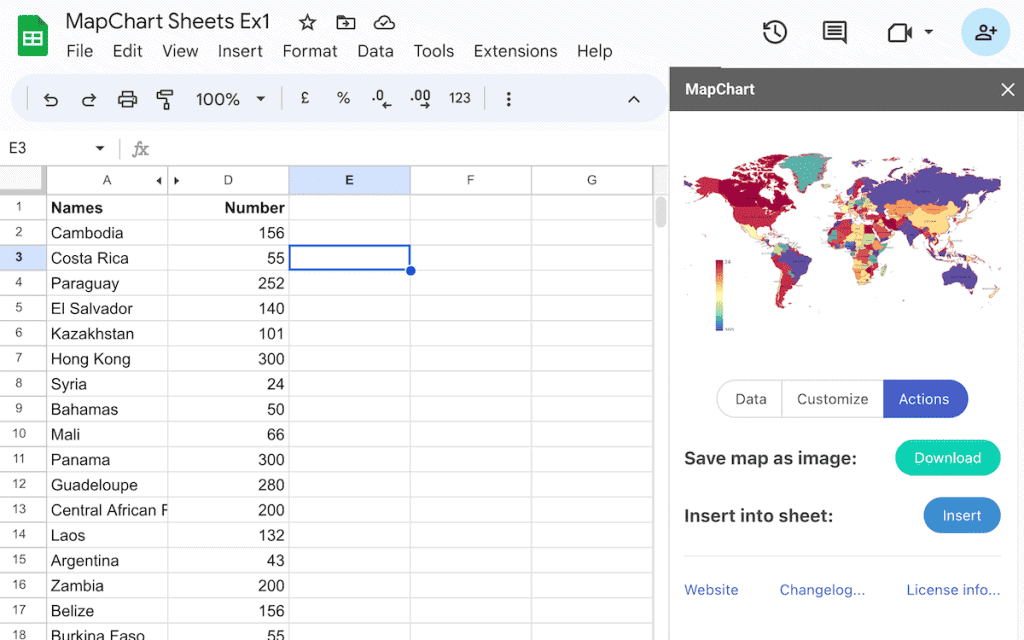Open the comments icon
Viewport: 1024px width, 640px height.
coord(835,32)
